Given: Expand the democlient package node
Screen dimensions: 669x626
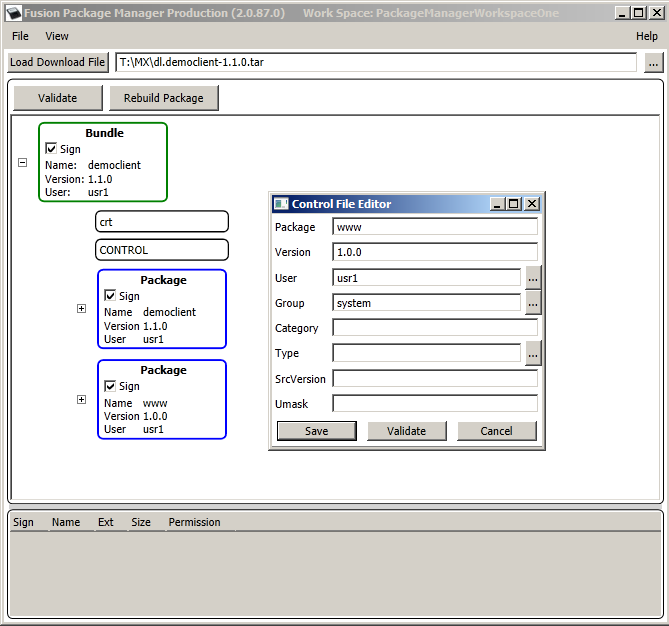Looking at the screenshot, I should [81, 309].
